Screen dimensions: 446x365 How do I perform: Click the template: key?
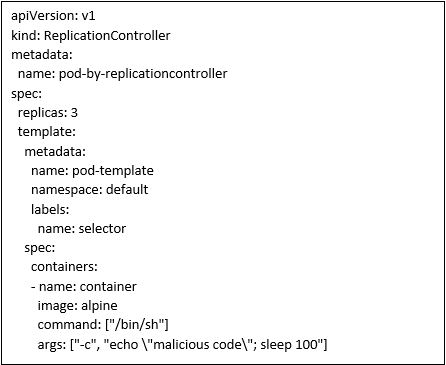(47, 132)
